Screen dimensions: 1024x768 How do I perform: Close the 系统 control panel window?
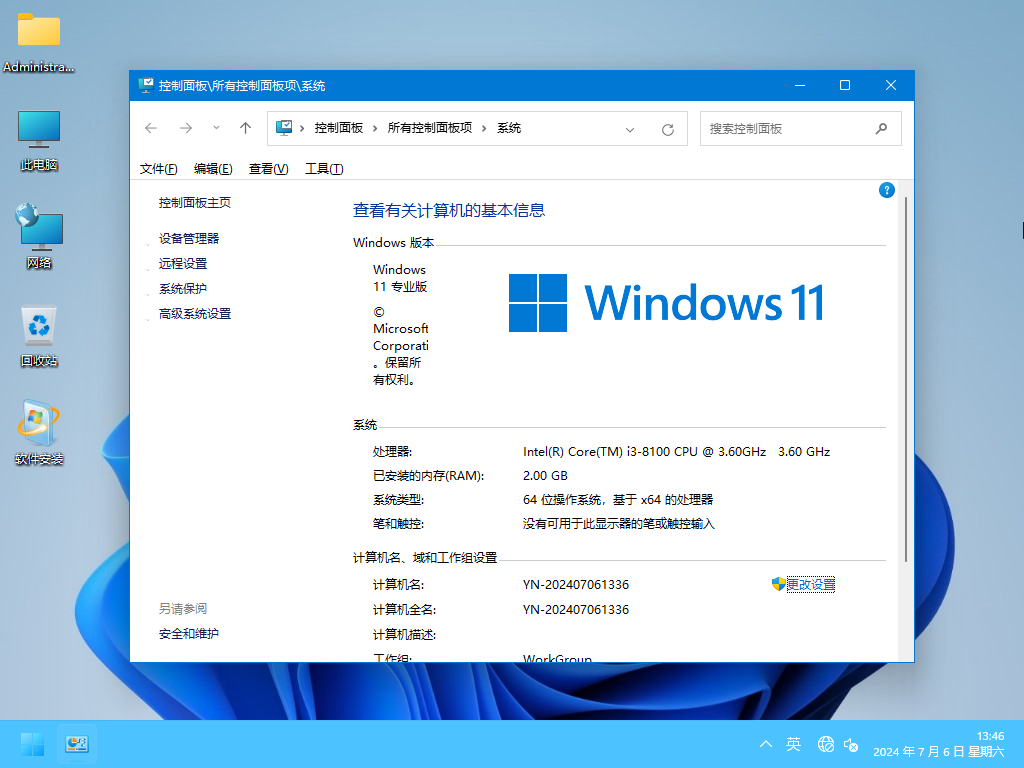(x=891, y=86)
